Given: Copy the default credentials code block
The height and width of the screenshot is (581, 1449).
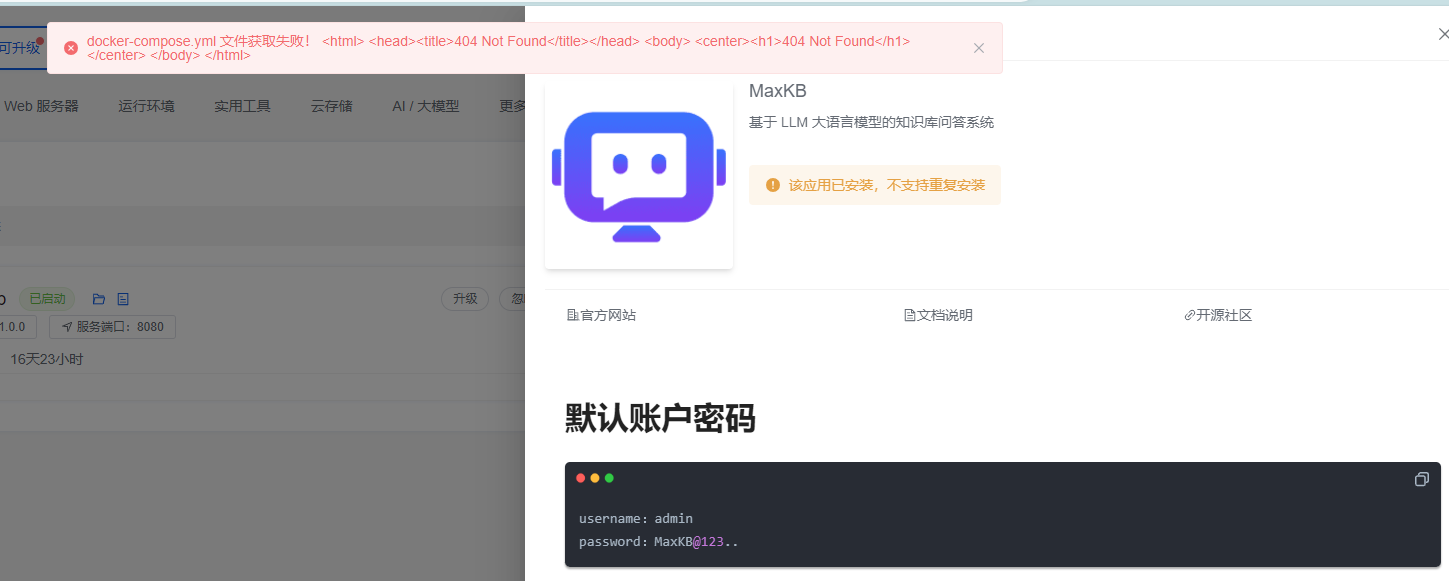Looking at the screenshot, I should (1421, 479).
